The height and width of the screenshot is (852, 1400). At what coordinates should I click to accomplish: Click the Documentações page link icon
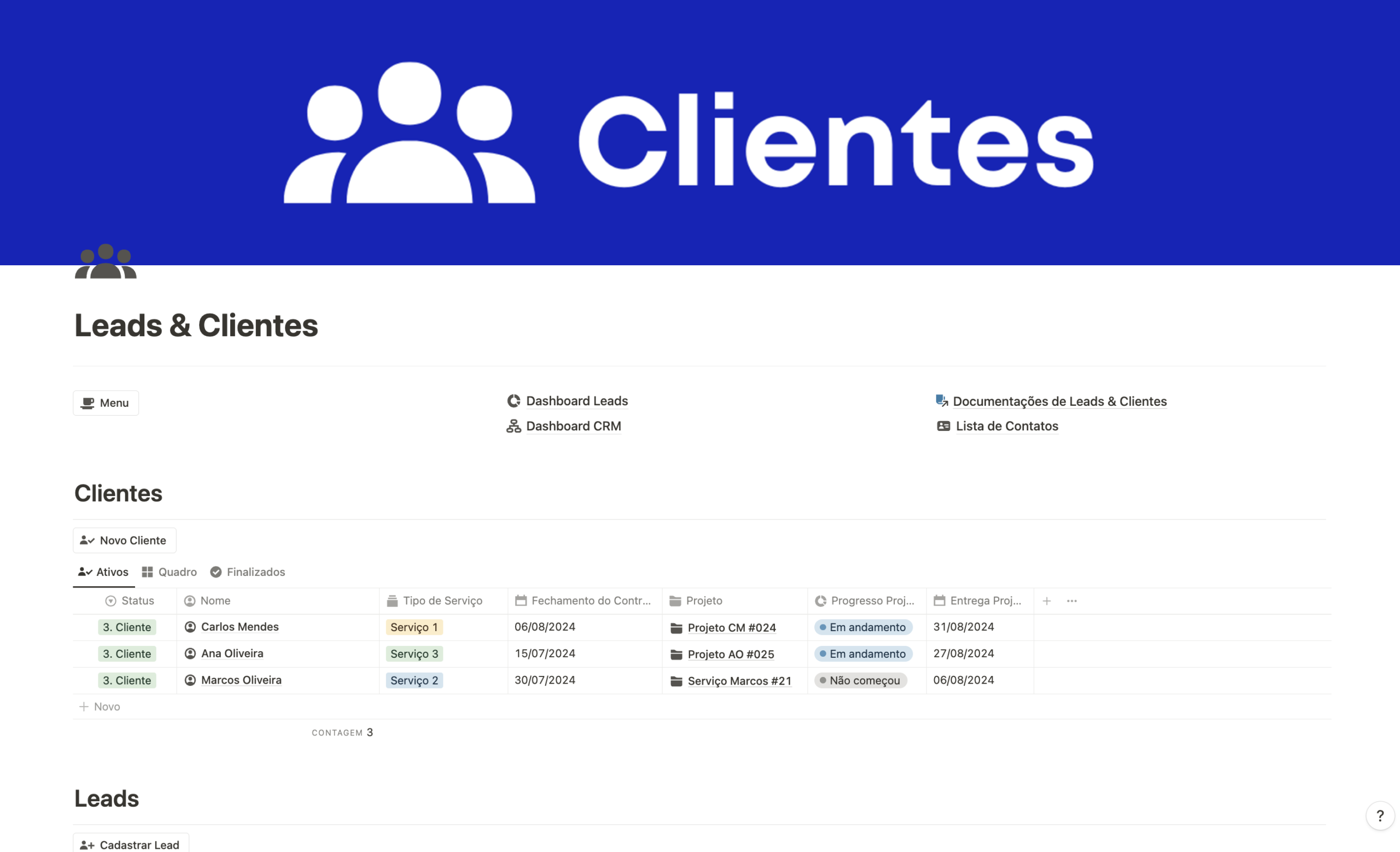pos(942,401)
